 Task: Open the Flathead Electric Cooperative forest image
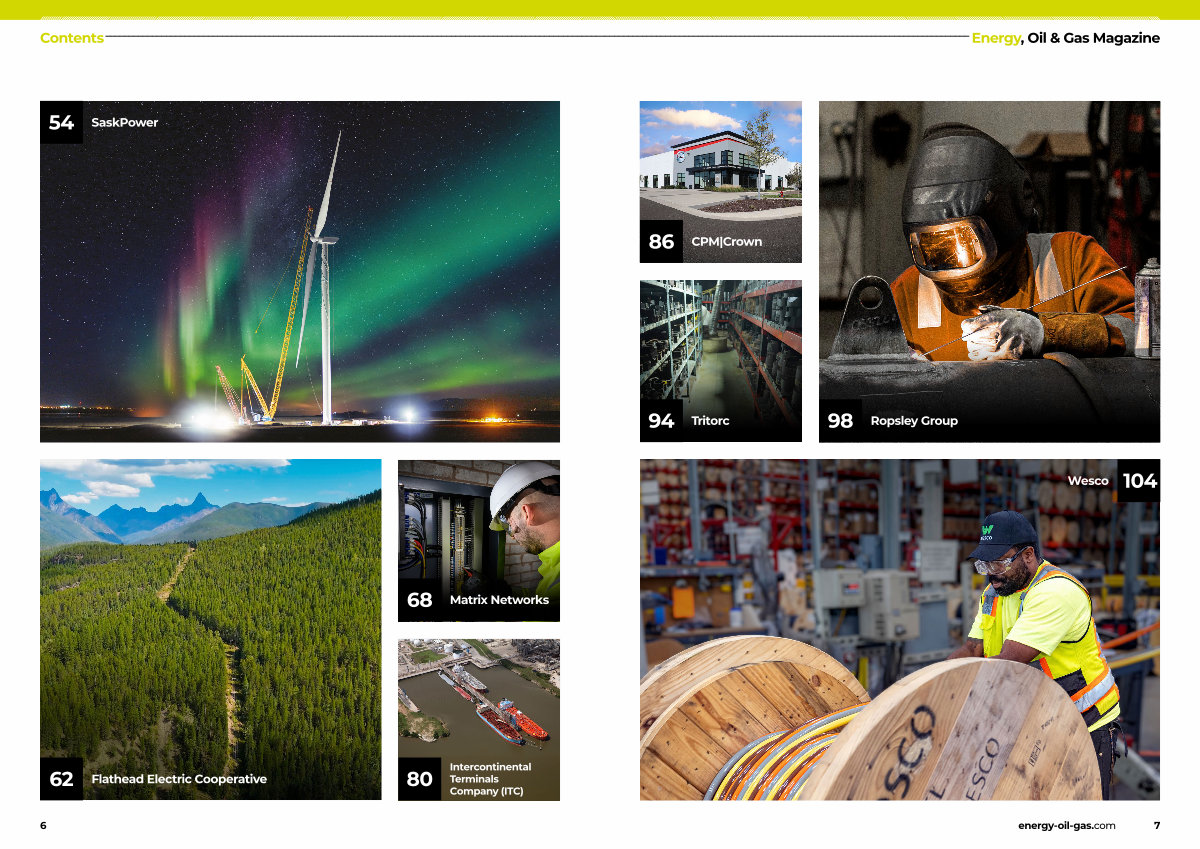coord(210,620)
